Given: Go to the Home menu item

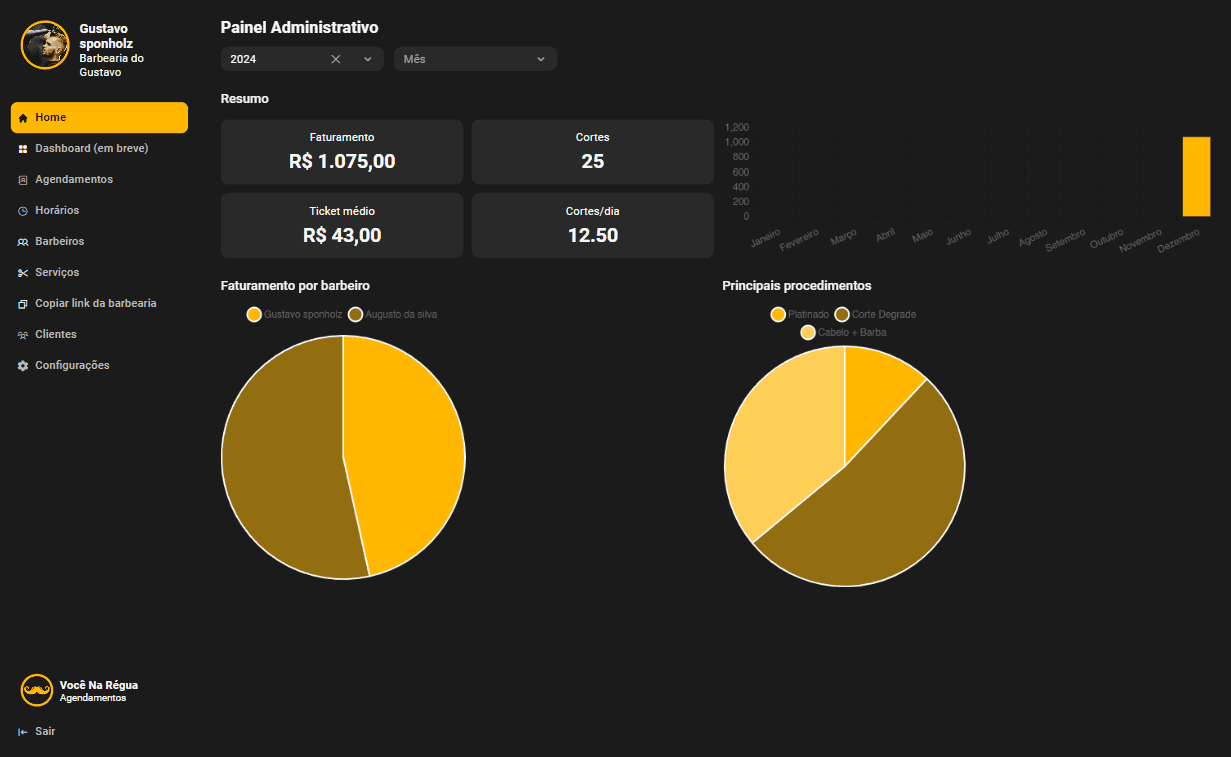Looking at the screenshot, I should coord(99,117).
